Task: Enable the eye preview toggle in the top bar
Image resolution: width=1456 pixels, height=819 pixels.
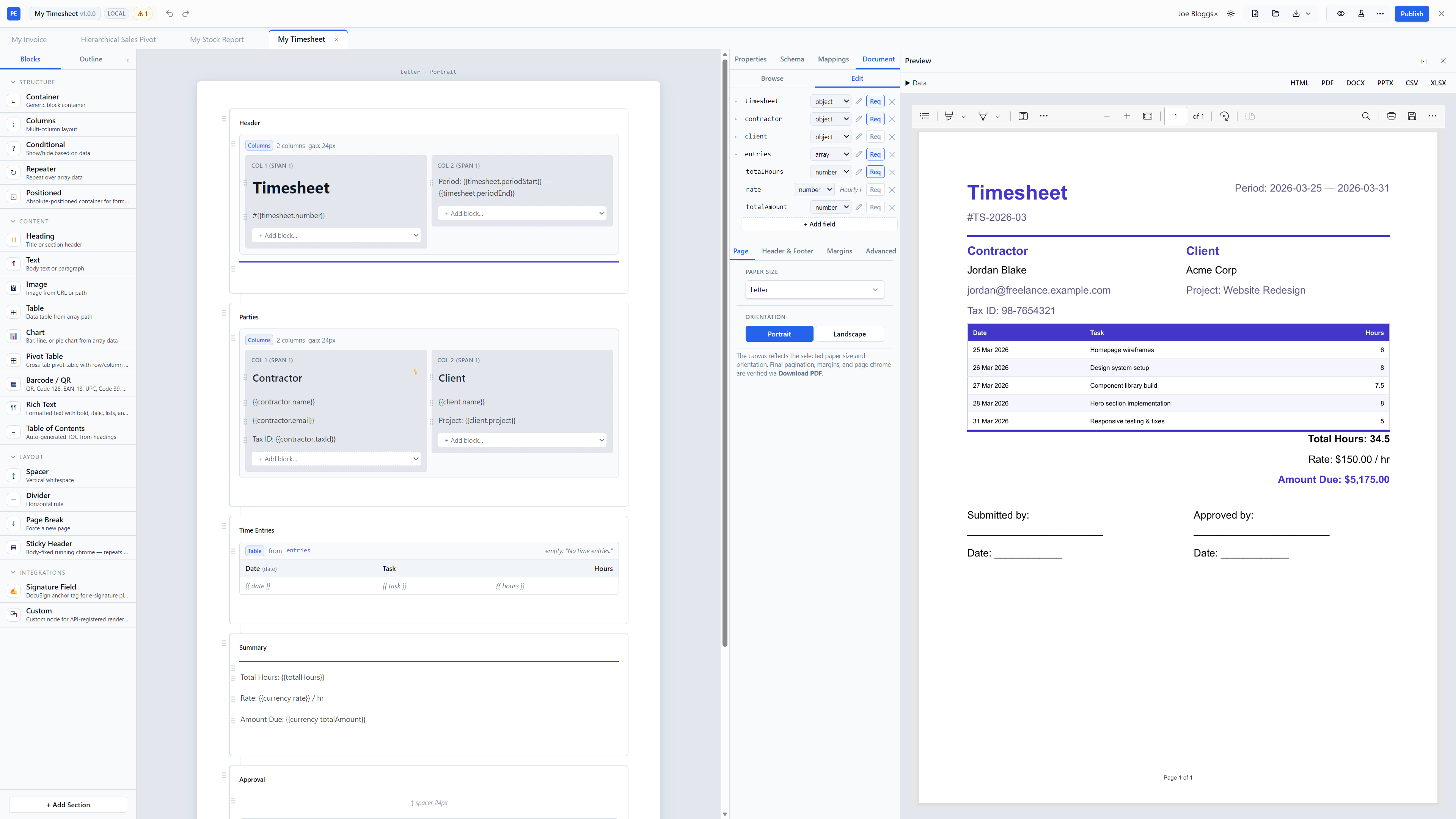Action: [x=1340, y=13]
